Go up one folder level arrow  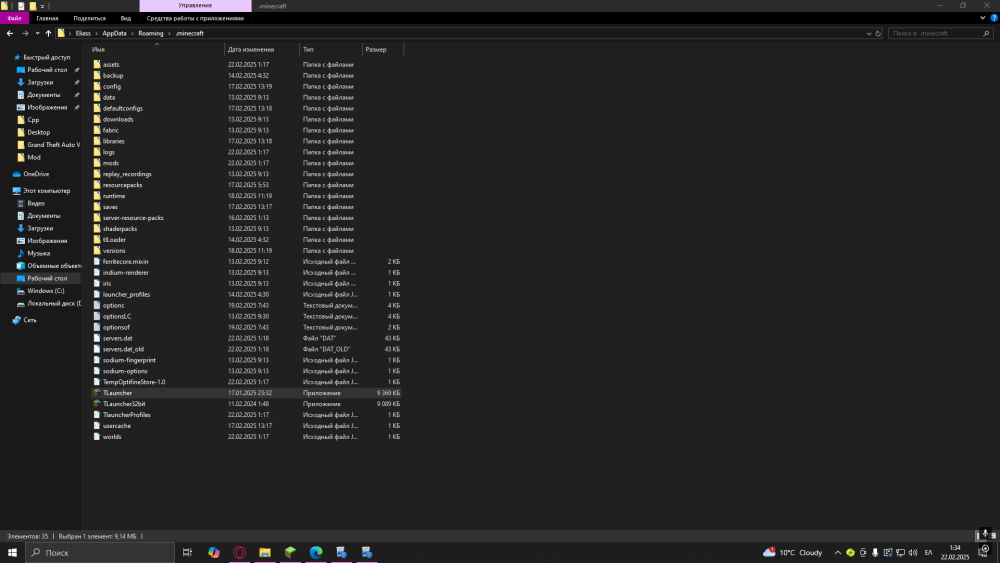click(x=48, y=33)
